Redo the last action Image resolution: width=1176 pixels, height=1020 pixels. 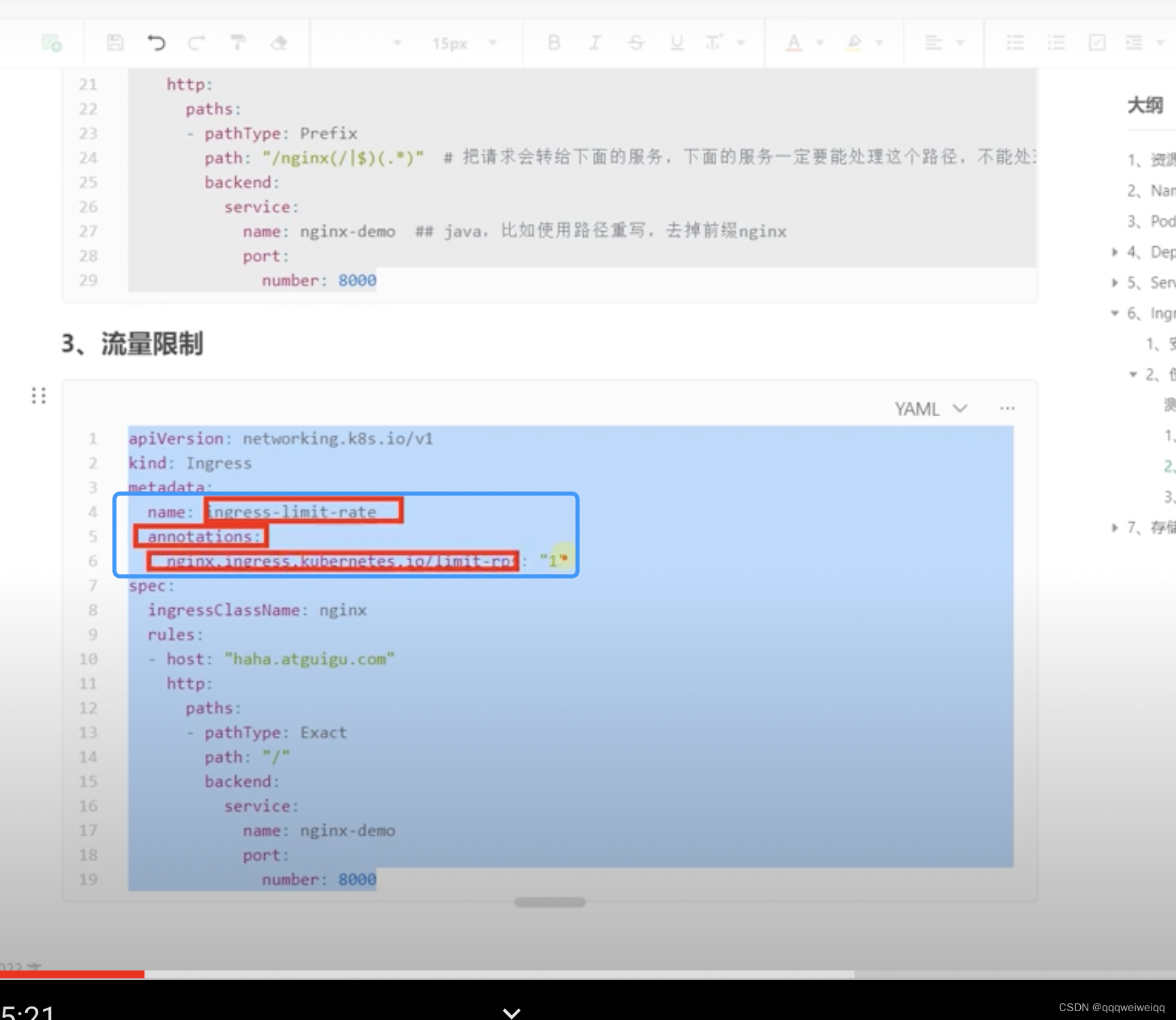pos(196,43)
